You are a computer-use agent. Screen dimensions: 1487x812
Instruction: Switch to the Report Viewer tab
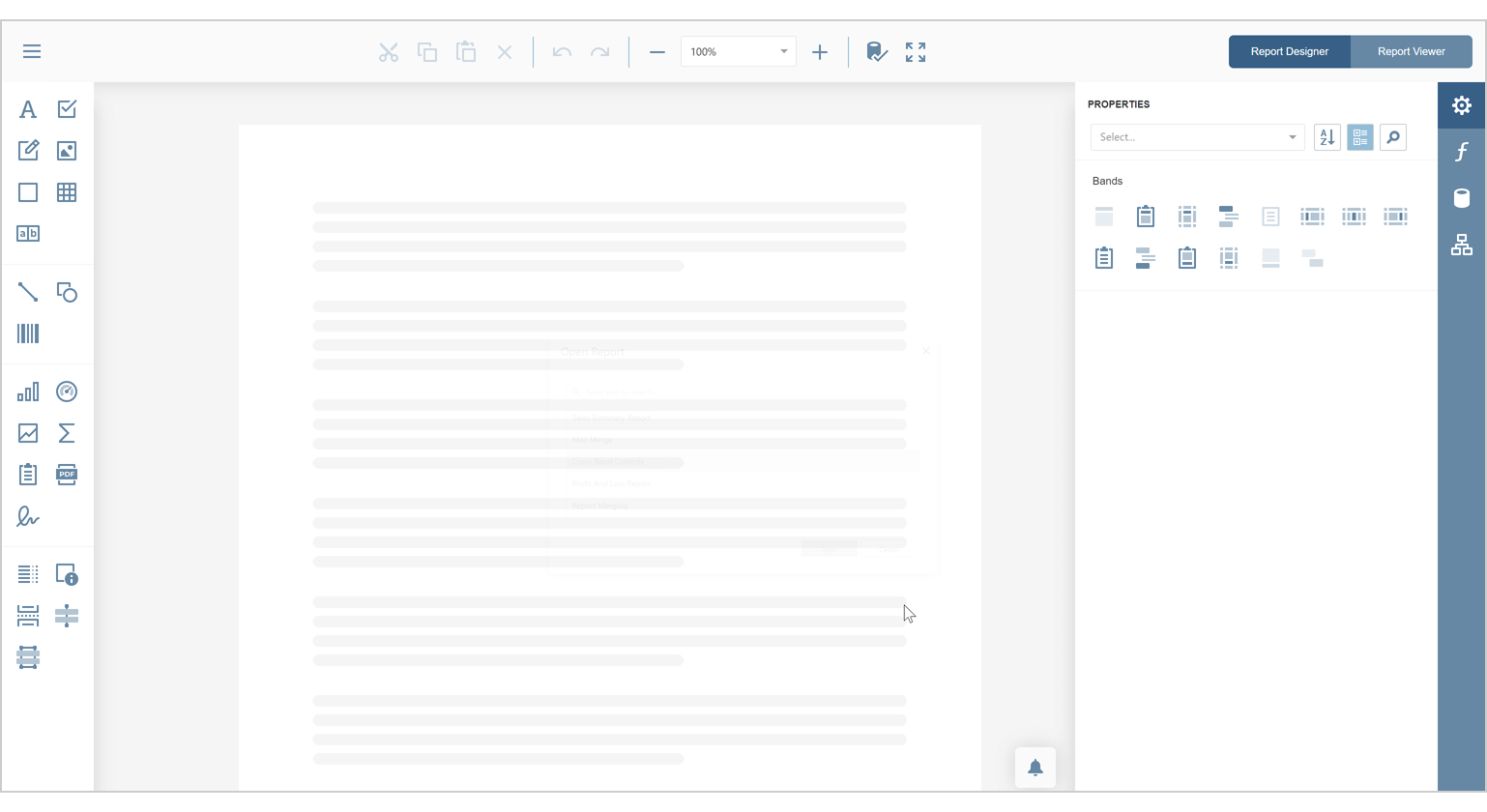click(x=1411, y=51)
